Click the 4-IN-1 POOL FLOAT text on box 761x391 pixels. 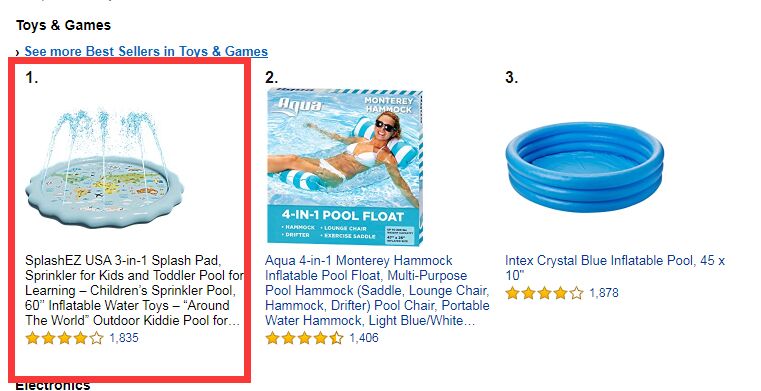[343, 216]
